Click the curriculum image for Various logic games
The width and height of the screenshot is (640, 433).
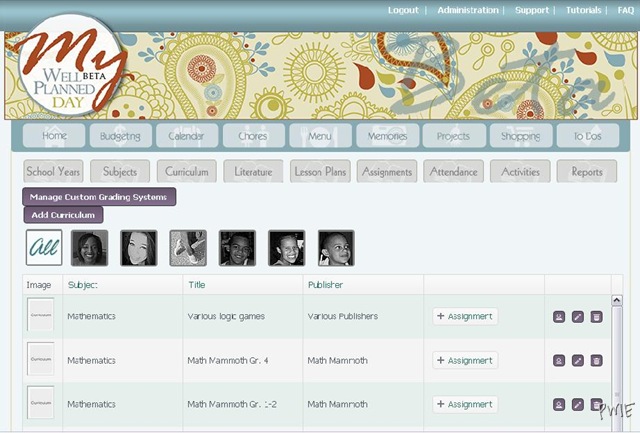[41, 315]
